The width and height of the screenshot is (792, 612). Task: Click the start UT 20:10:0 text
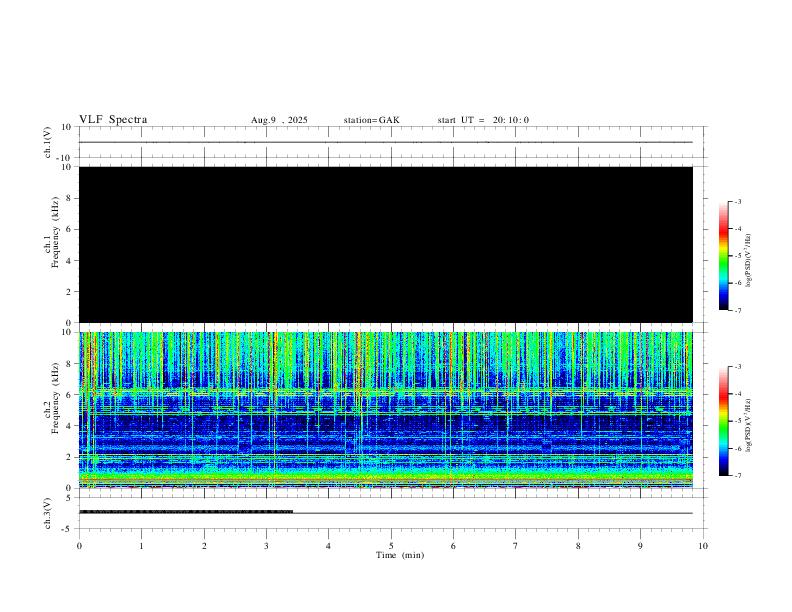coord(483,120)
